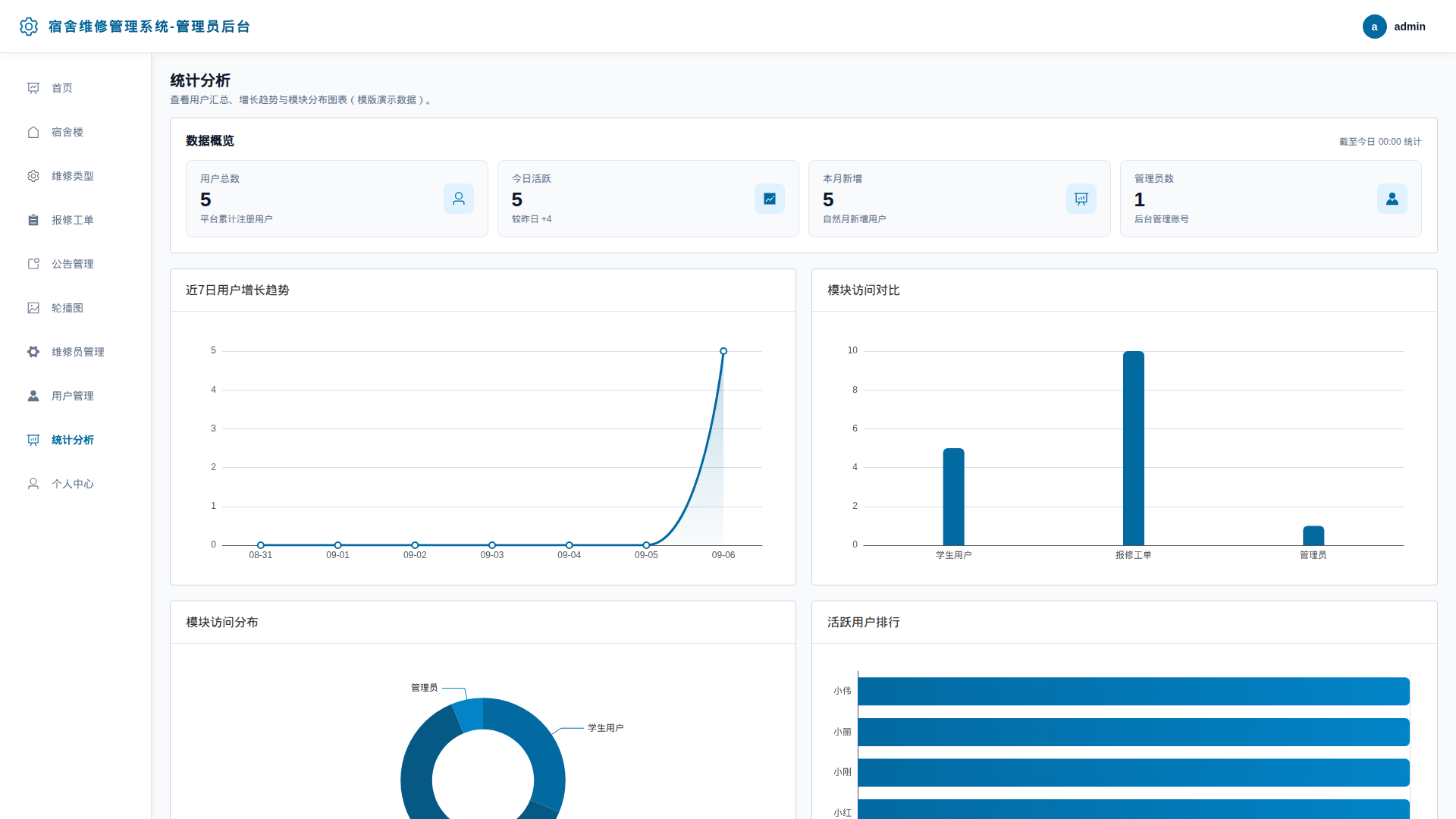Click the 较昨日 +4 text
Viewport: 1456px width, 819px height.
pos(532,219)
